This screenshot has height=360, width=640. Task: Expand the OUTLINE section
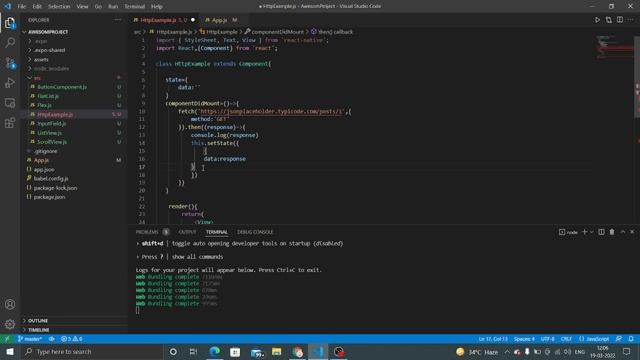[x=38, y=320]
